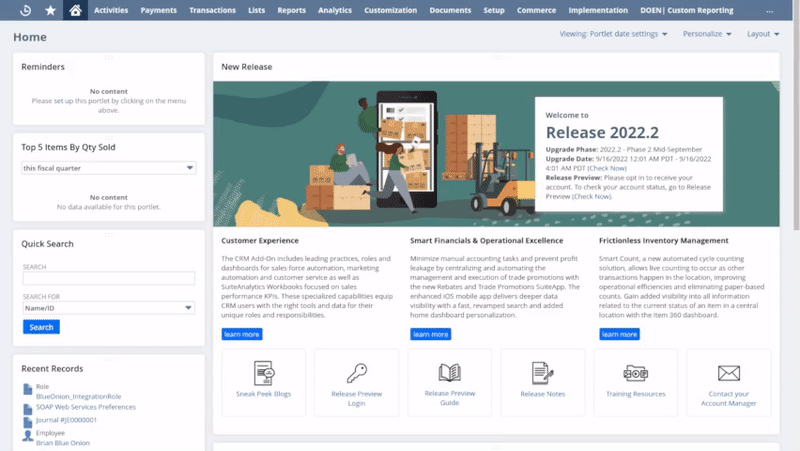Open the Recent Records clock icon

coord(25,10)
